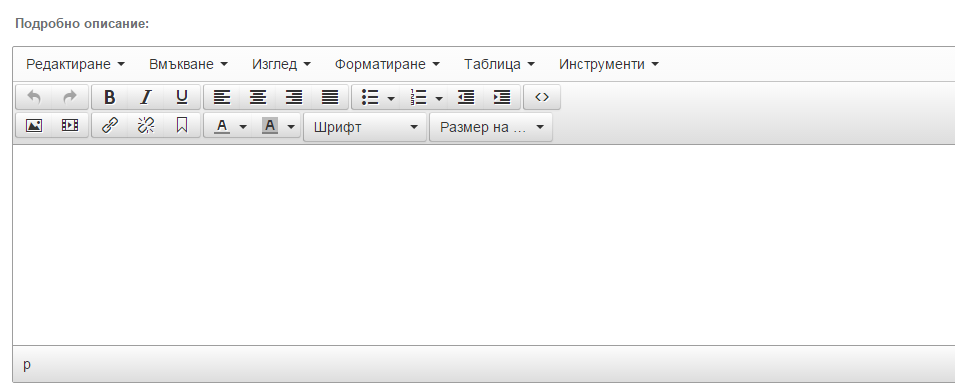The width and height of the screenshot is (955, 388).
Task: Insert a numbered list
Action: tap(418, 97)
